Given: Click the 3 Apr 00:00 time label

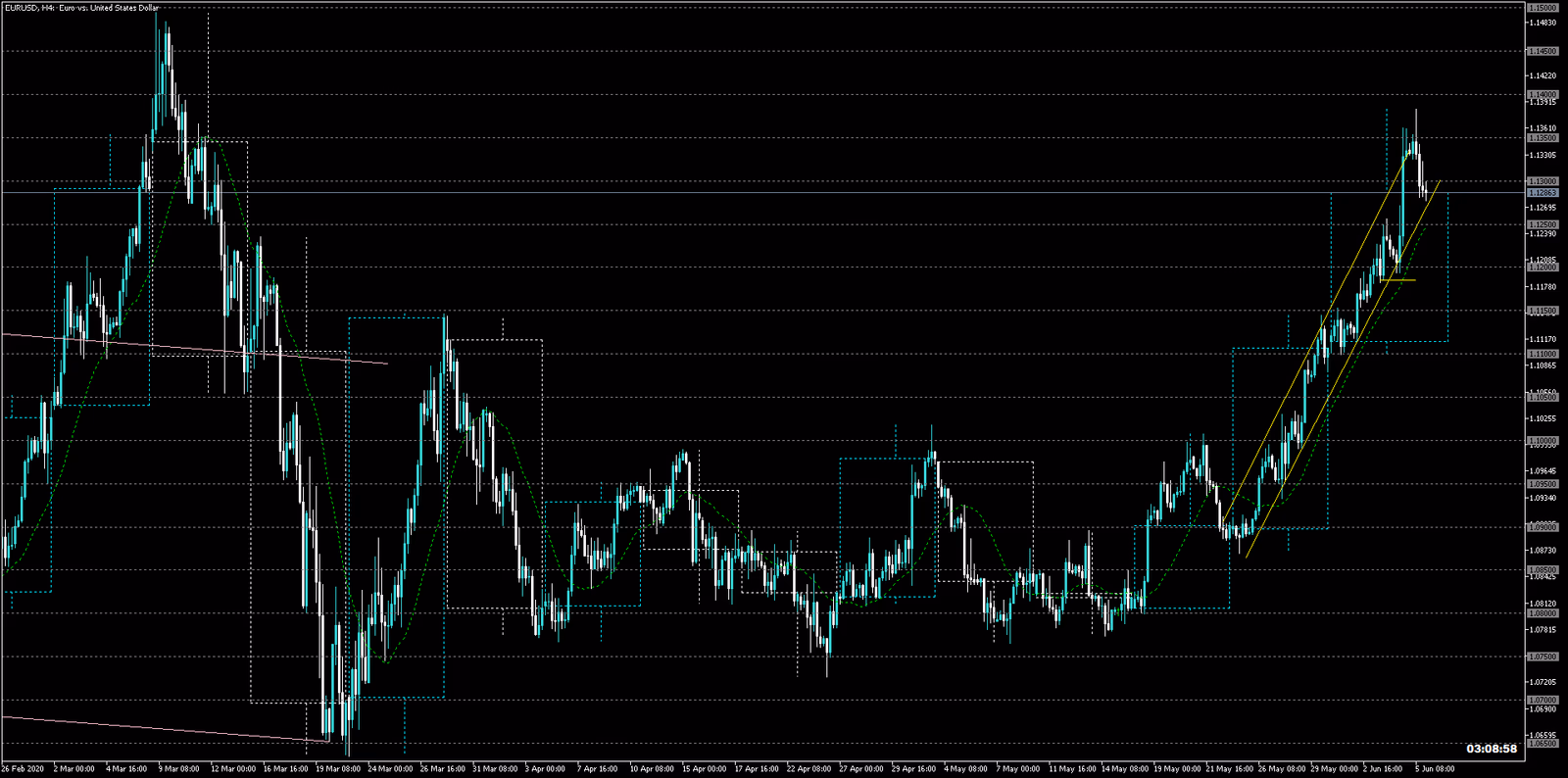Looking at the screenshot, I should pyautogui.click(x=546, y=769).
